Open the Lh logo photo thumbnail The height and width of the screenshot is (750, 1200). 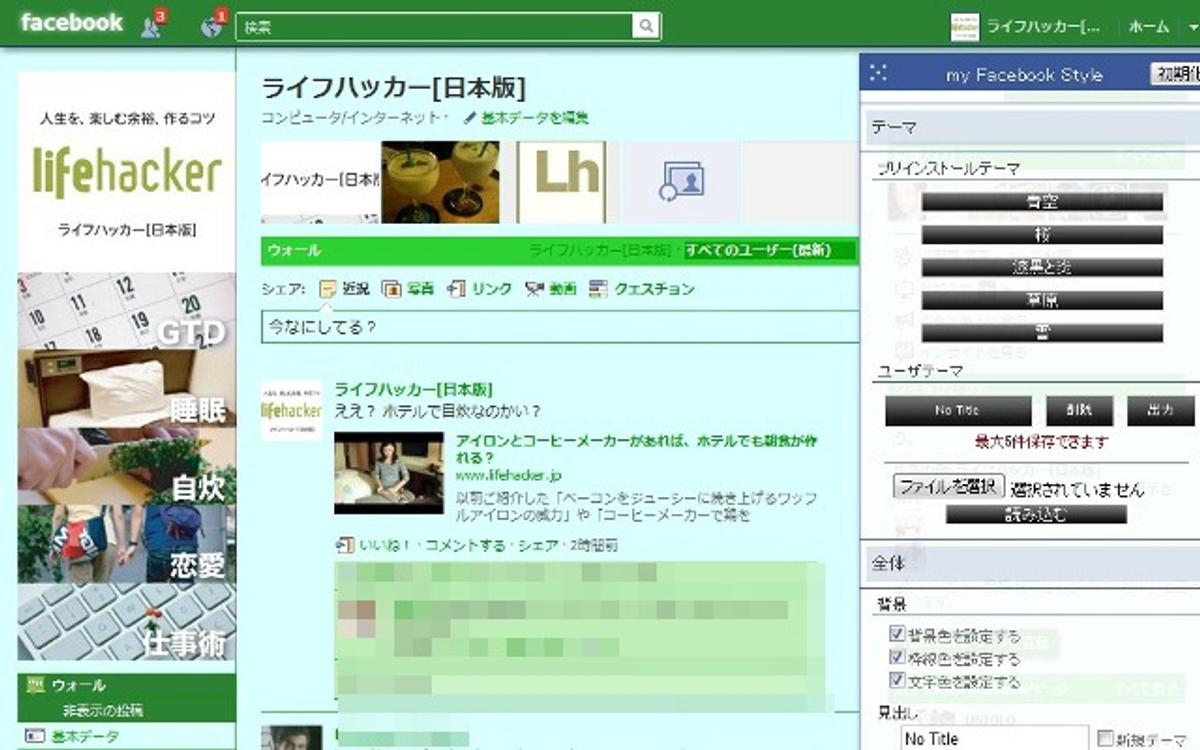point(561,182)
